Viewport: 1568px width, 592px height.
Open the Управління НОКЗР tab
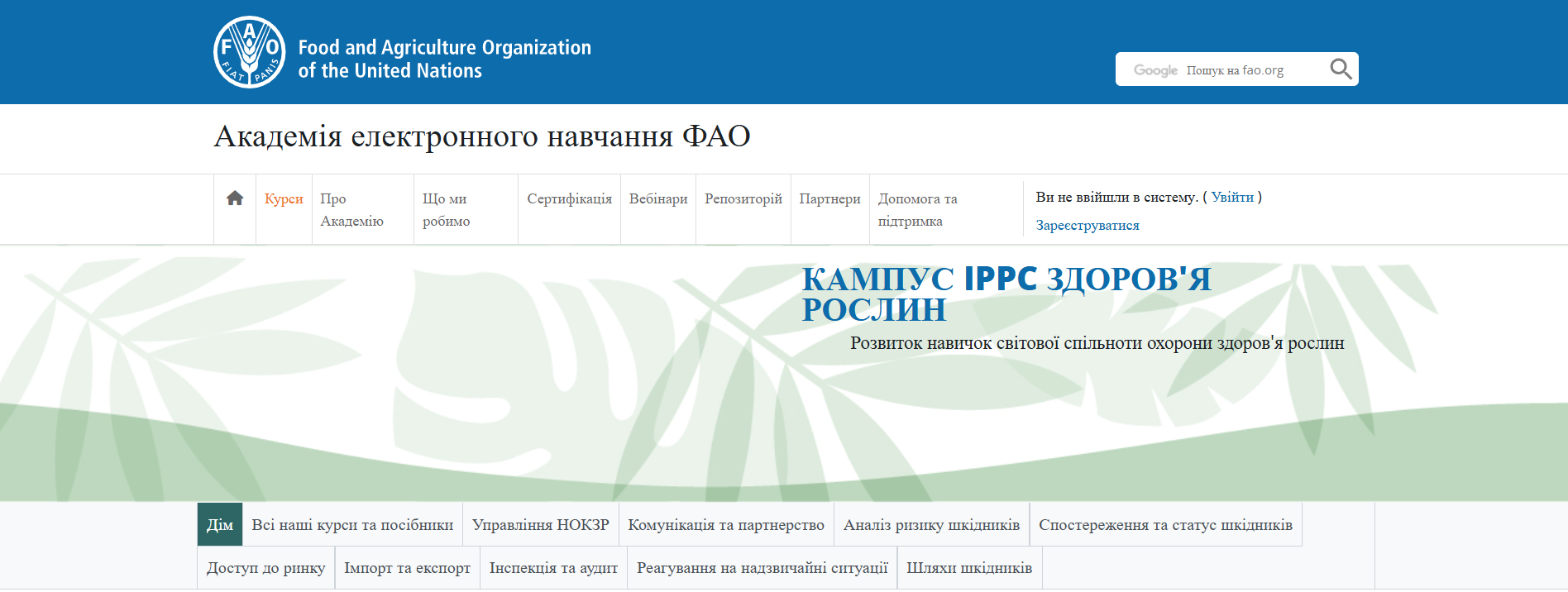click(x=540, y=525)
